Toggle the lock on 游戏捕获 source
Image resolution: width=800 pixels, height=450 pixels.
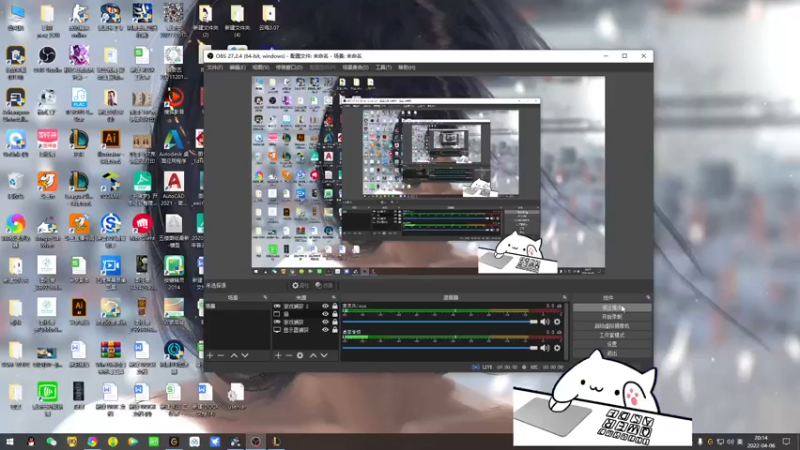(x=335, y=322)
